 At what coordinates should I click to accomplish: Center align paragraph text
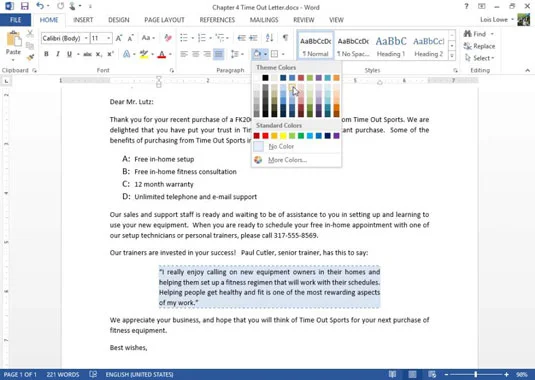tap(196, 54)
